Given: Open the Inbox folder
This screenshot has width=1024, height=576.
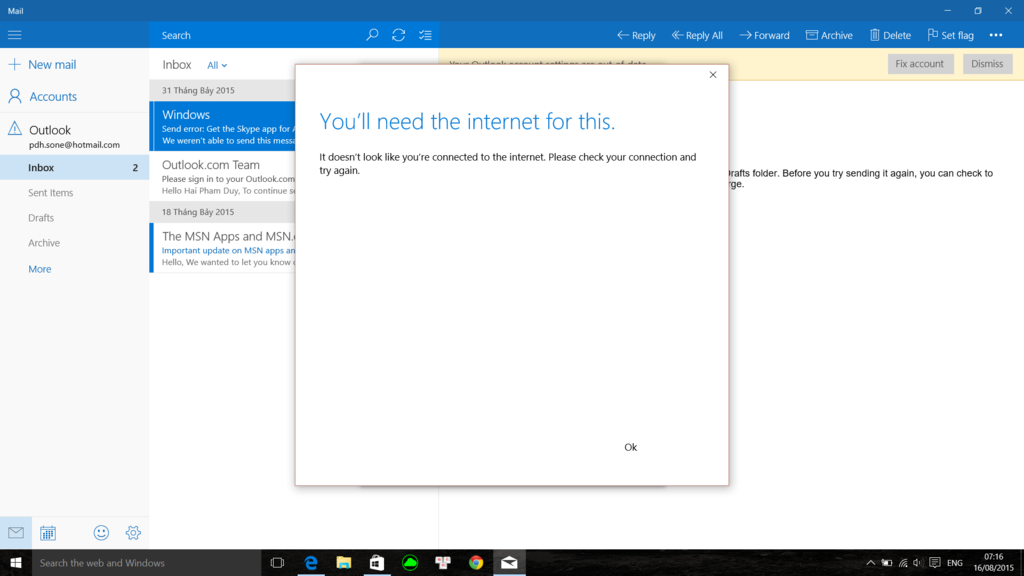Looking at the screenshot, I should point(74,168).
